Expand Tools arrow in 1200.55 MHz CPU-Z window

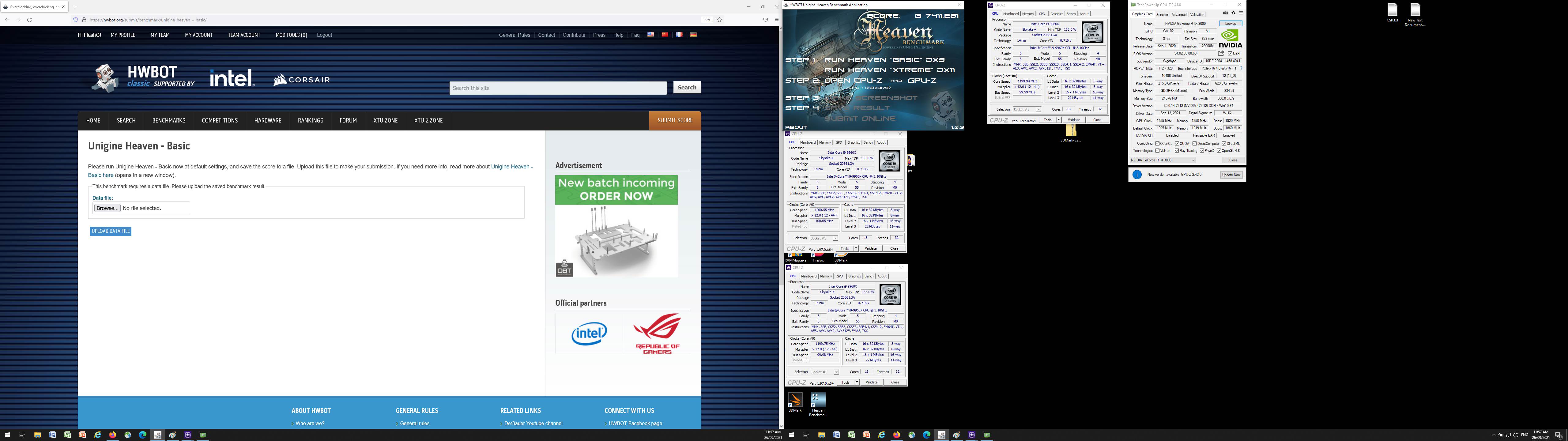click(x=856, y=248)
